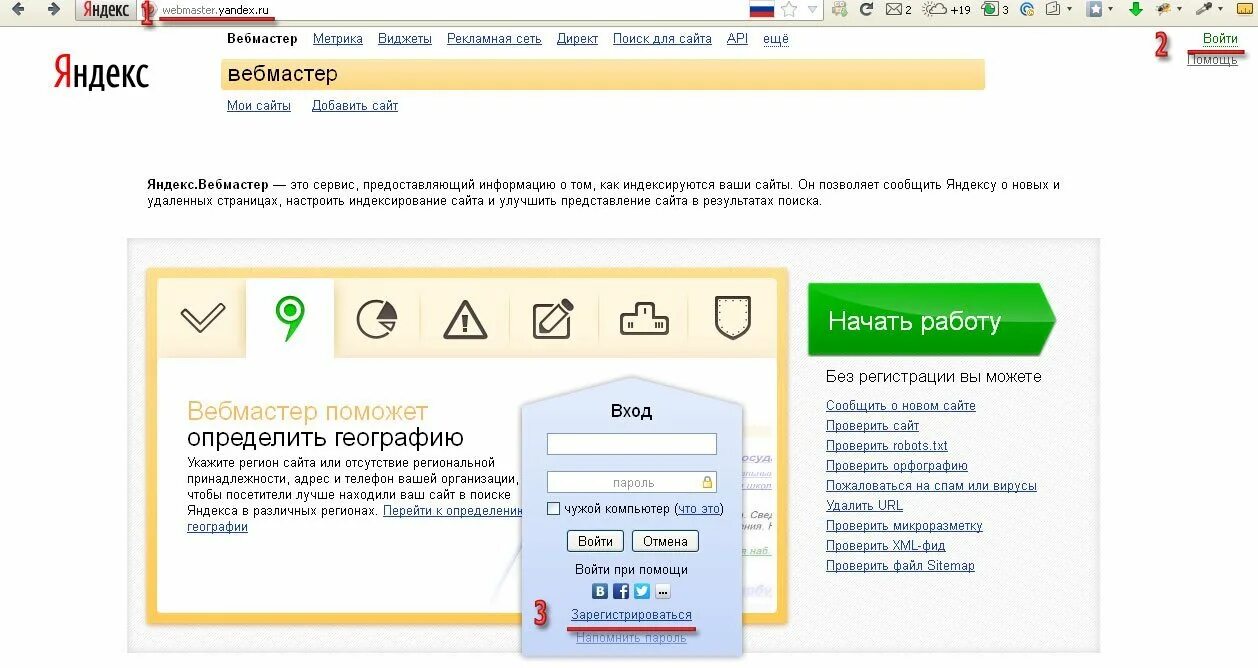1258x668 pixels.
Task: Open the Директ service link
Action: (x=577, y=39)
